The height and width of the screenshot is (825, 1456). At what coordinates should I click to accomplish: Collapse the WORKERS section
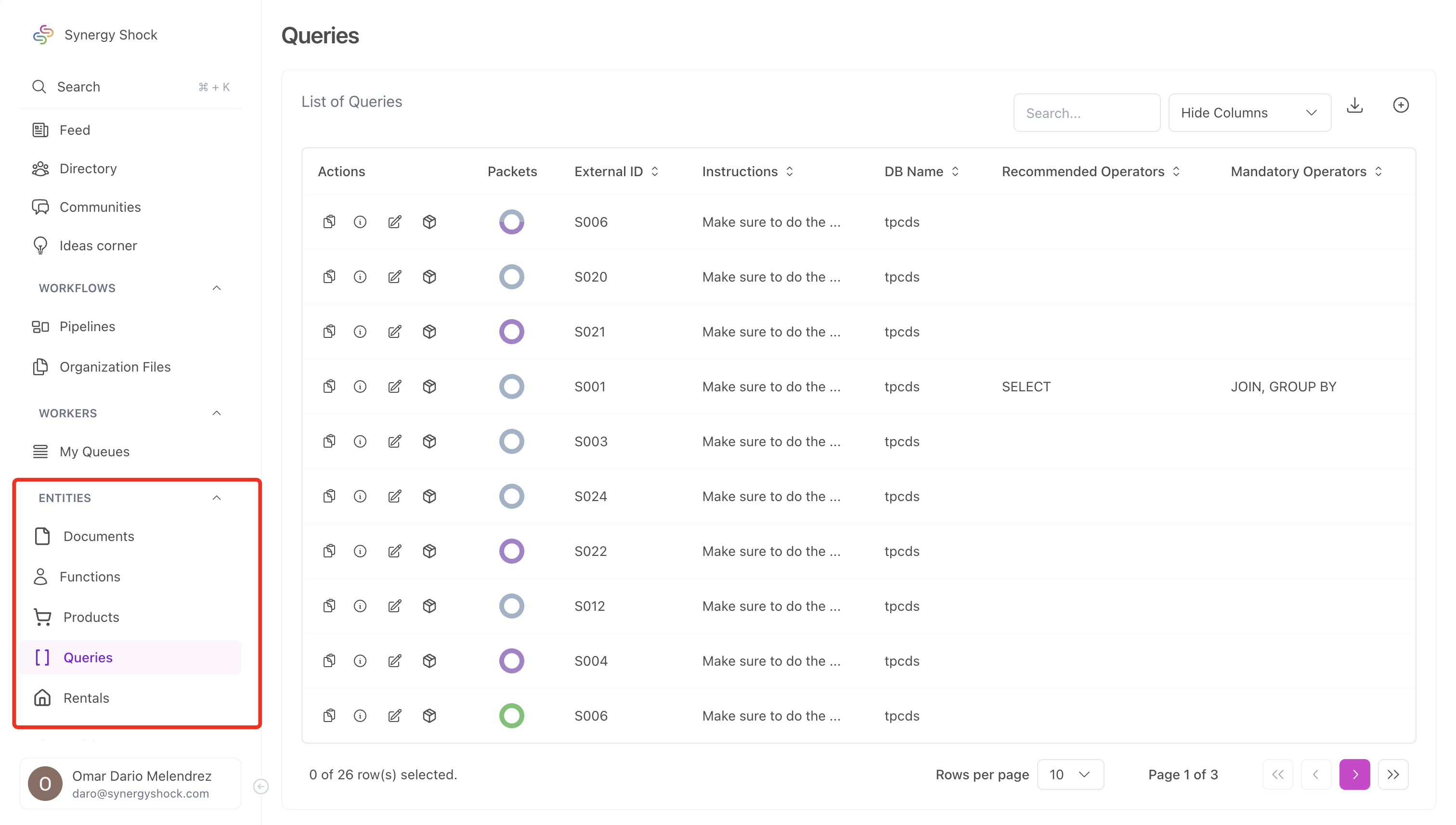pos(217,413)
